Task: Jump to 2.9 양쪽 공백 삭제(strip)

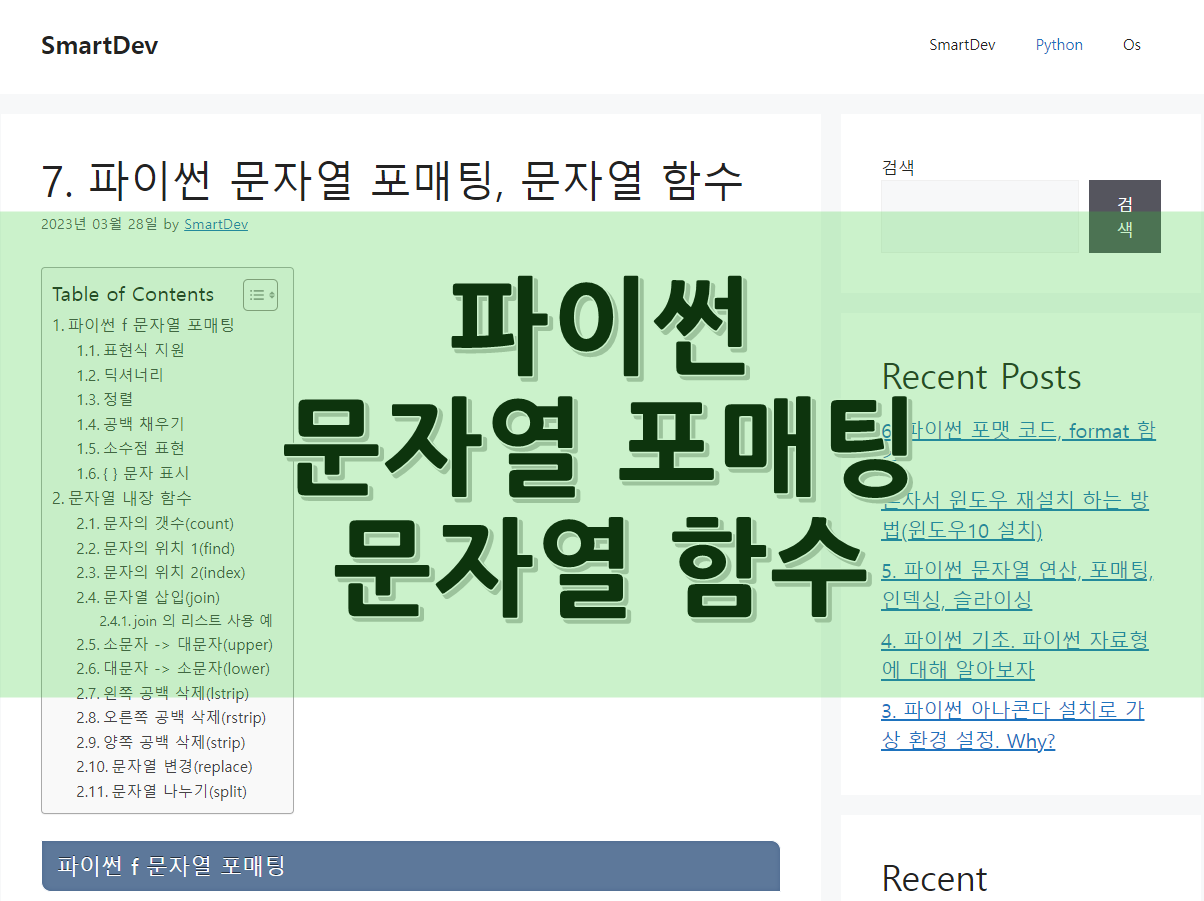Action: 161,742
